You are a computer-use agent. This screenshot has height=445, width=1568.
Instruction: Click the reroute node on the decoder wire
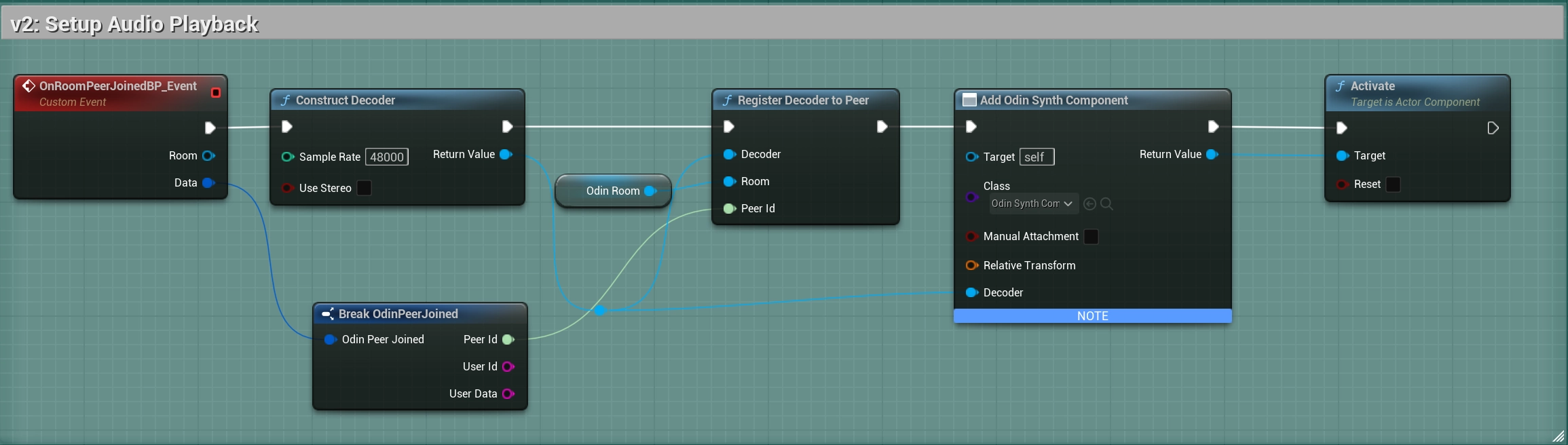600,310
